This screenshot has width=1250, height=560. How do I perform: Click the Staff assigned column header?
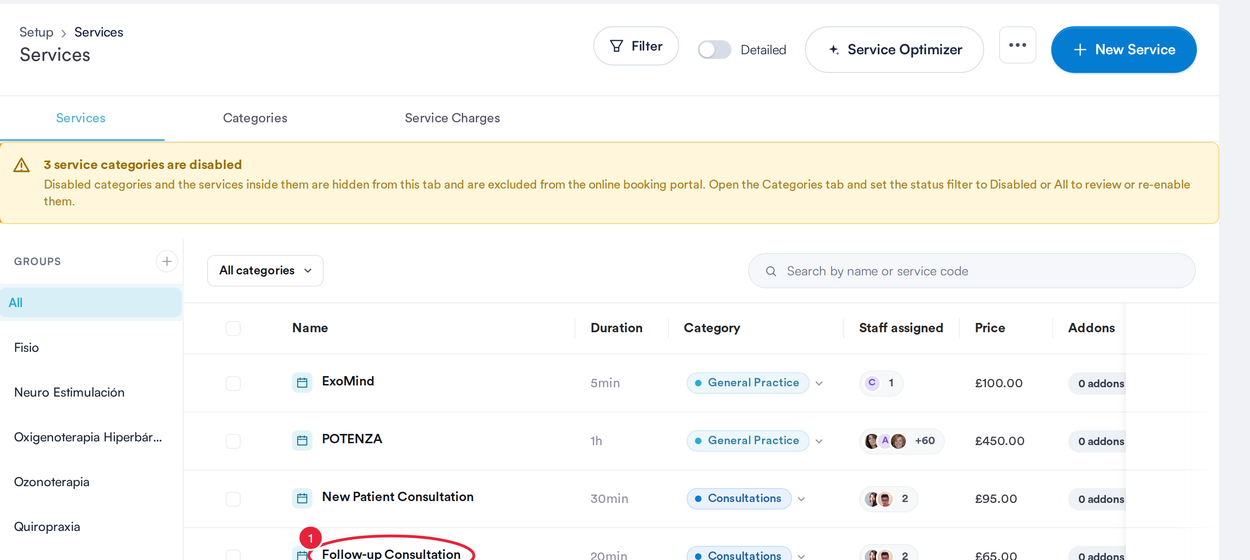tap(901, 328)
